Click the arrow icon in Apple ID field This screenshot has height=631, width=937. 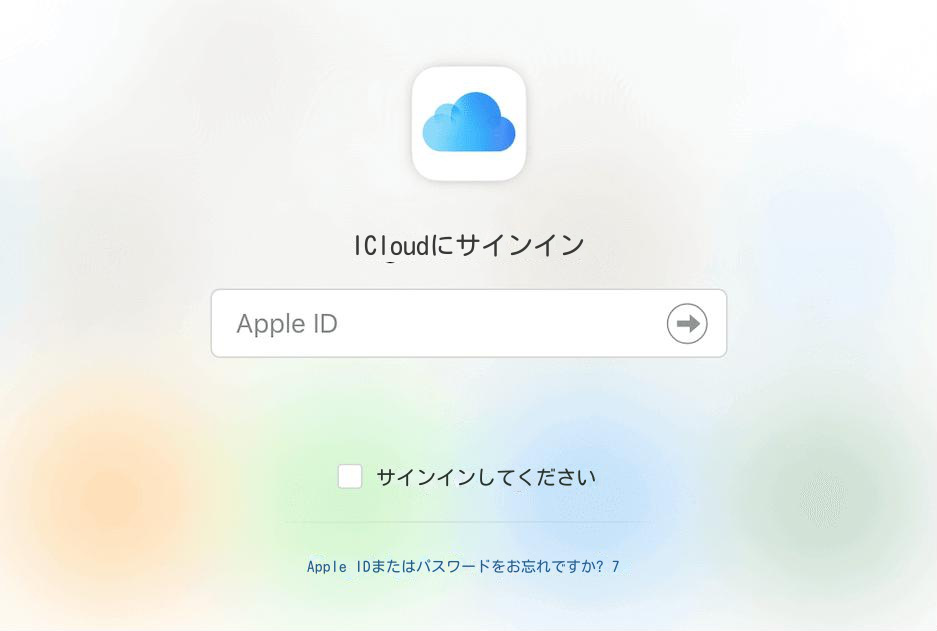click(x=687, y=324)
